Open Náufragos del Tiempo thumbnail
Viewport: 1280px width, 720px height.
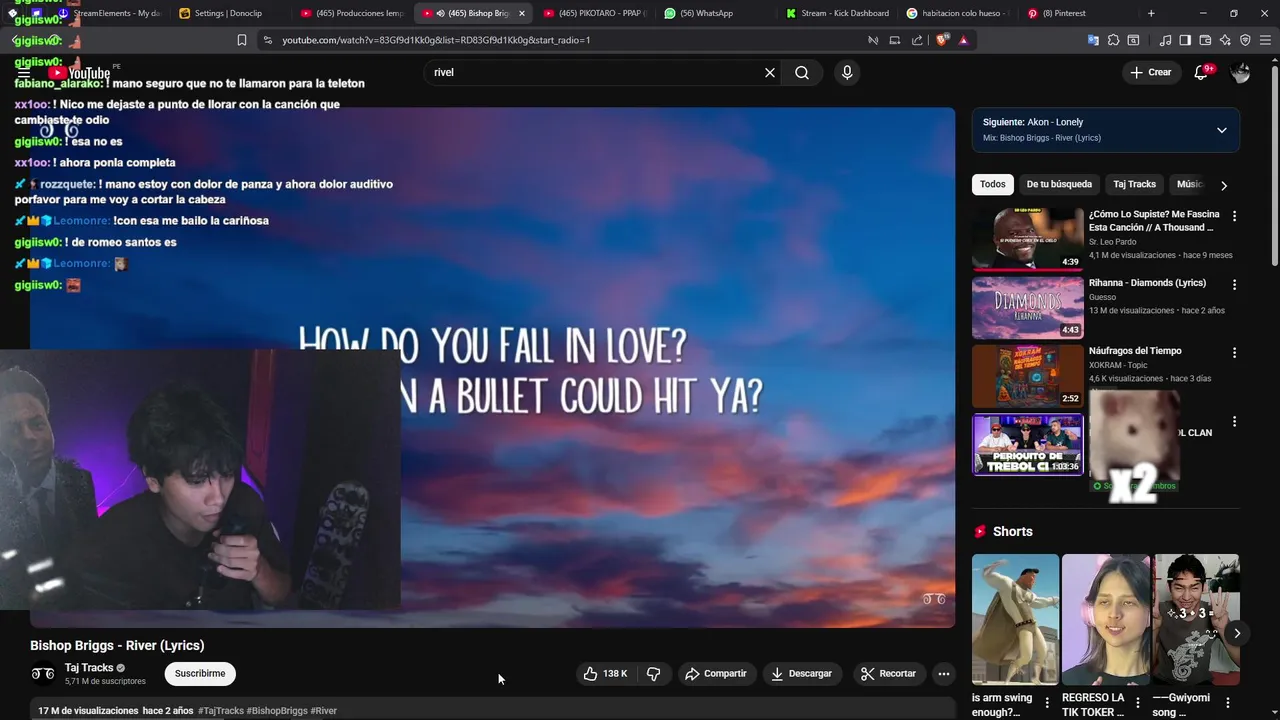[x=1027, y=376]
